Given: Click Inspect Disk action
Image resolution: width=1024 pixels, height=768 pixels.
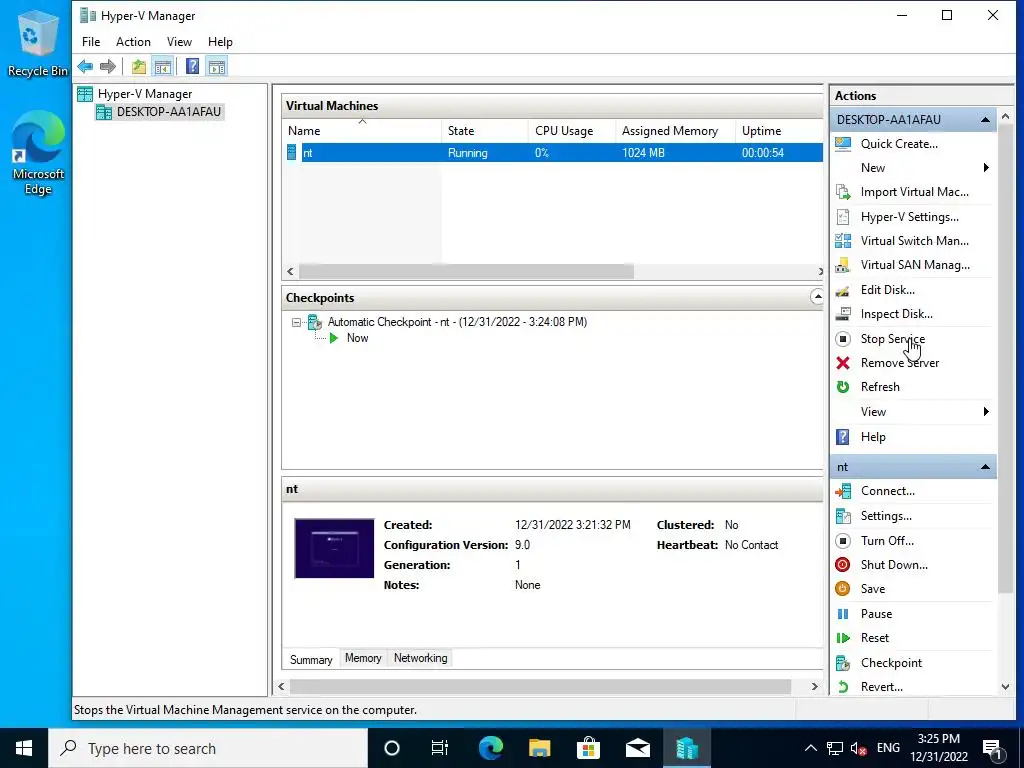Looking at the screenshot, I should tap(896, 314).
